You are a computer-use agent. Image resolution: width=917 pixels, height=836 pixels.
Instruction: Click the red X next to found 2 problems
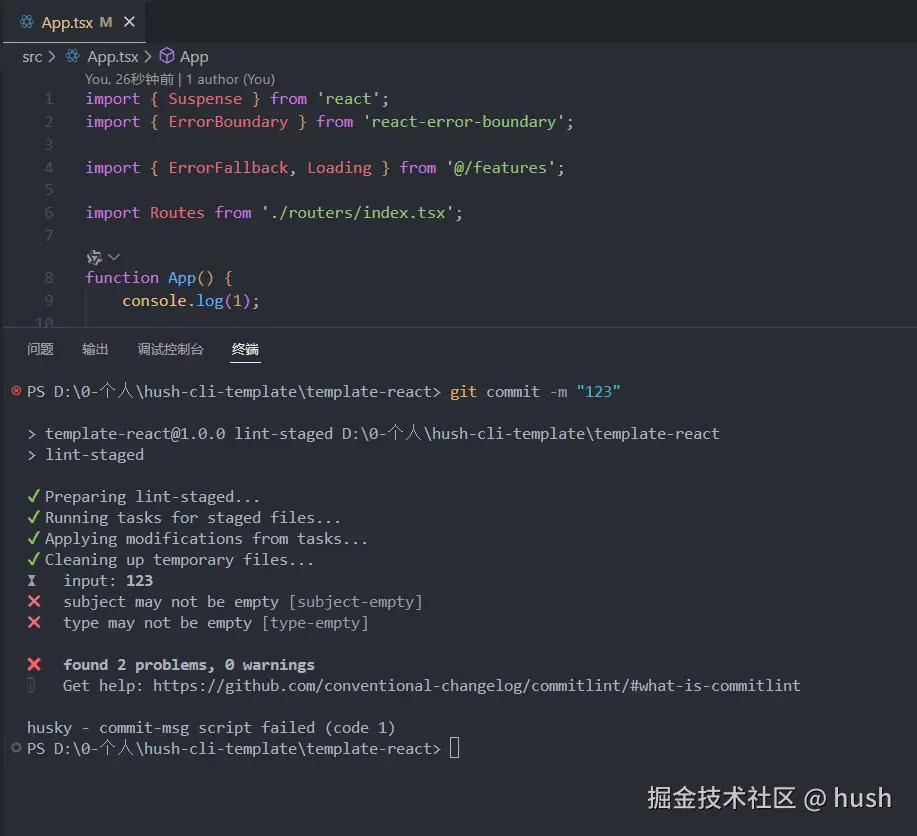(x=32, y=664)
